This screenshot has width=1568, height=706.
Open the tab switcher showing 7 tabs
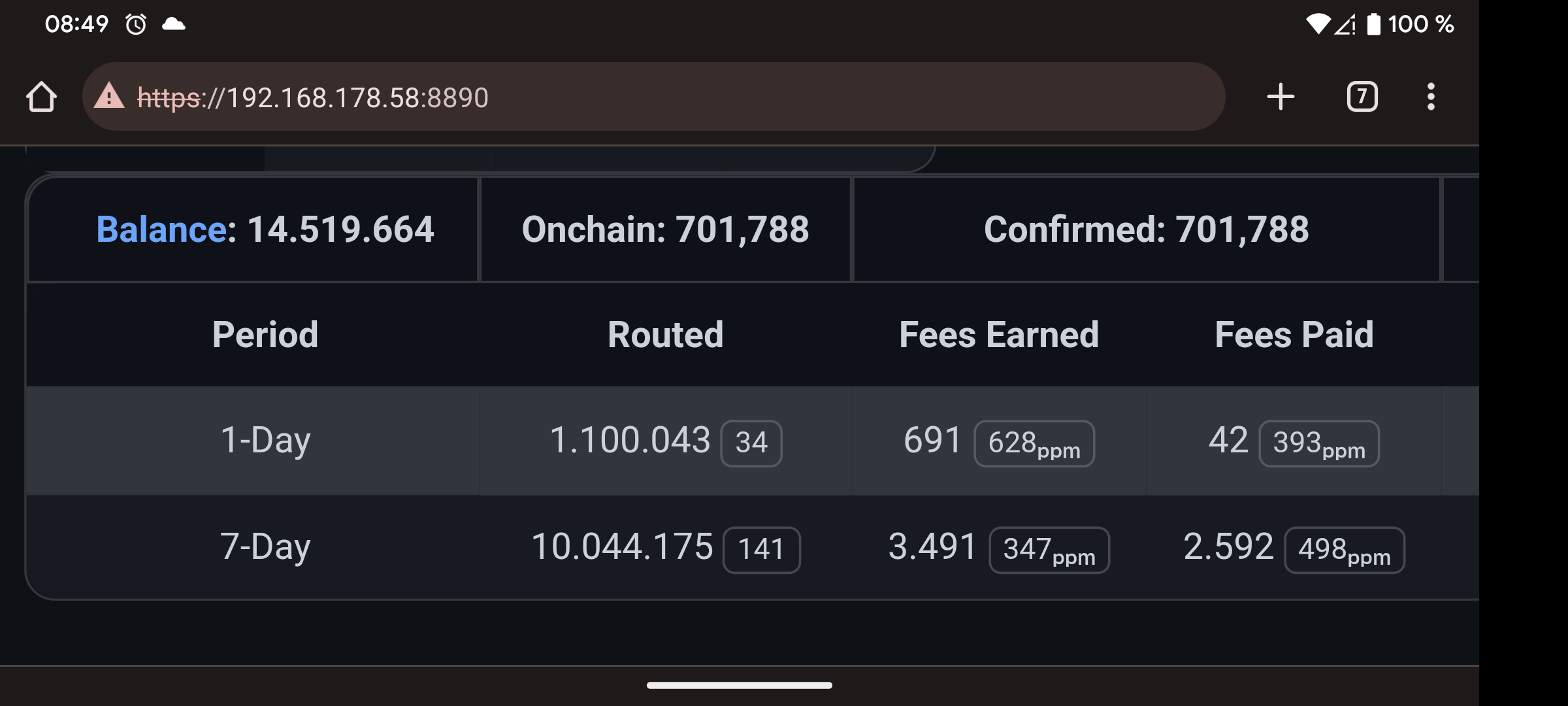(1362, 97)
